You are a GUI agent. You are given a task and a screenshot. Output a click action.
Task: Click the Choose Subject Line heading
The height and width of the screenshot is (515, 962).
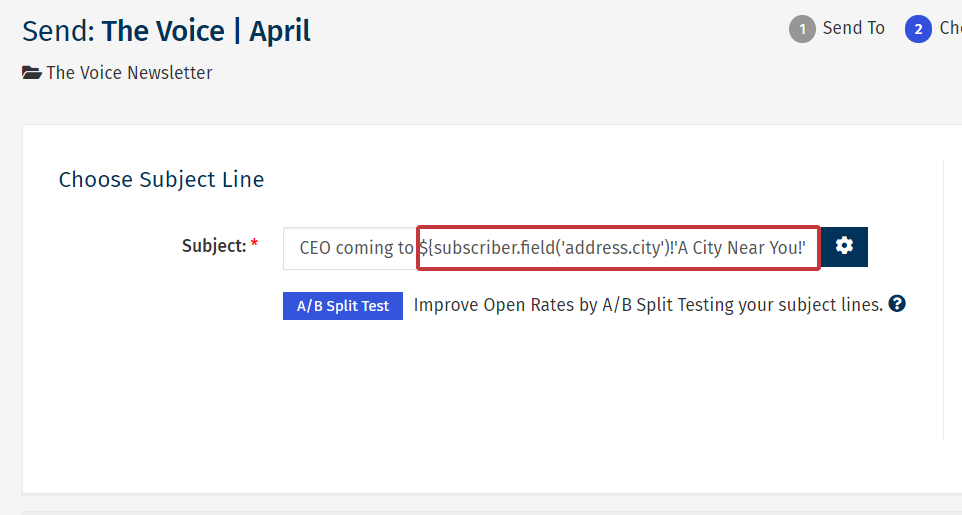click(161, 180)
